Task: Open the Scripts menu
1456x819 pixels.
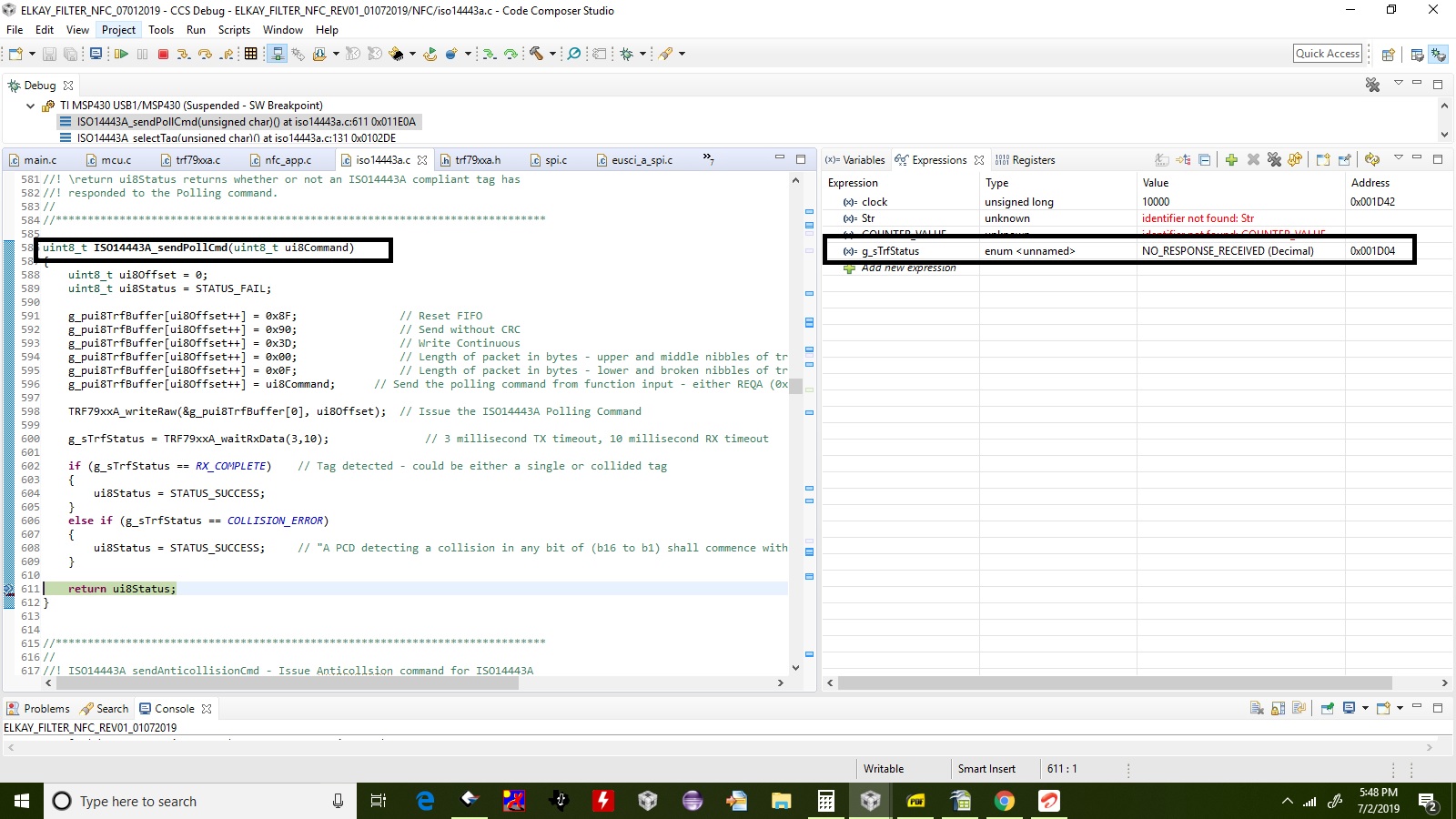Action: (x=234, y=30)
